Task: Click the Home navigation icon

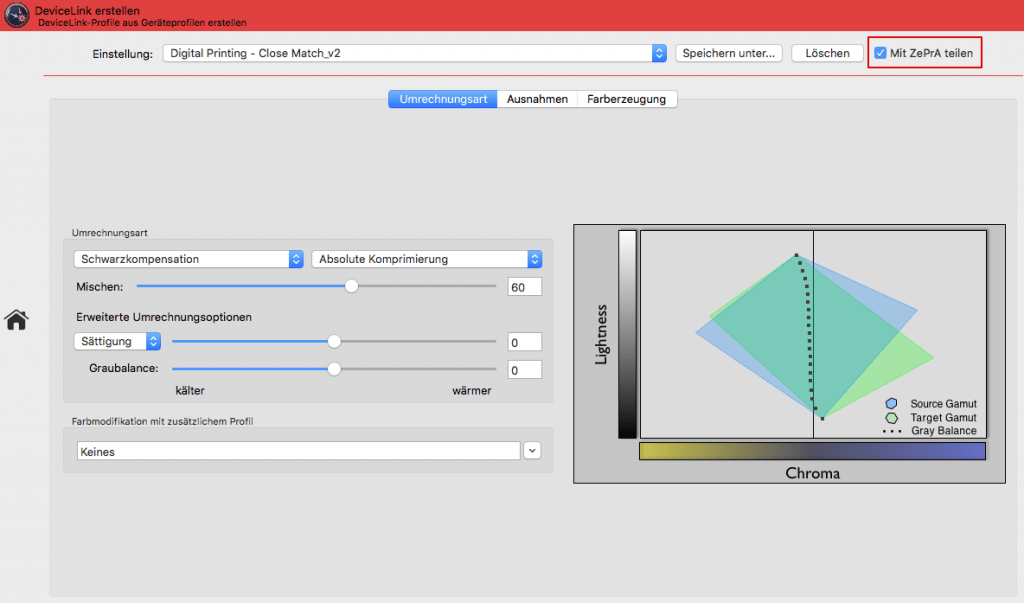Action: [15, 320]
